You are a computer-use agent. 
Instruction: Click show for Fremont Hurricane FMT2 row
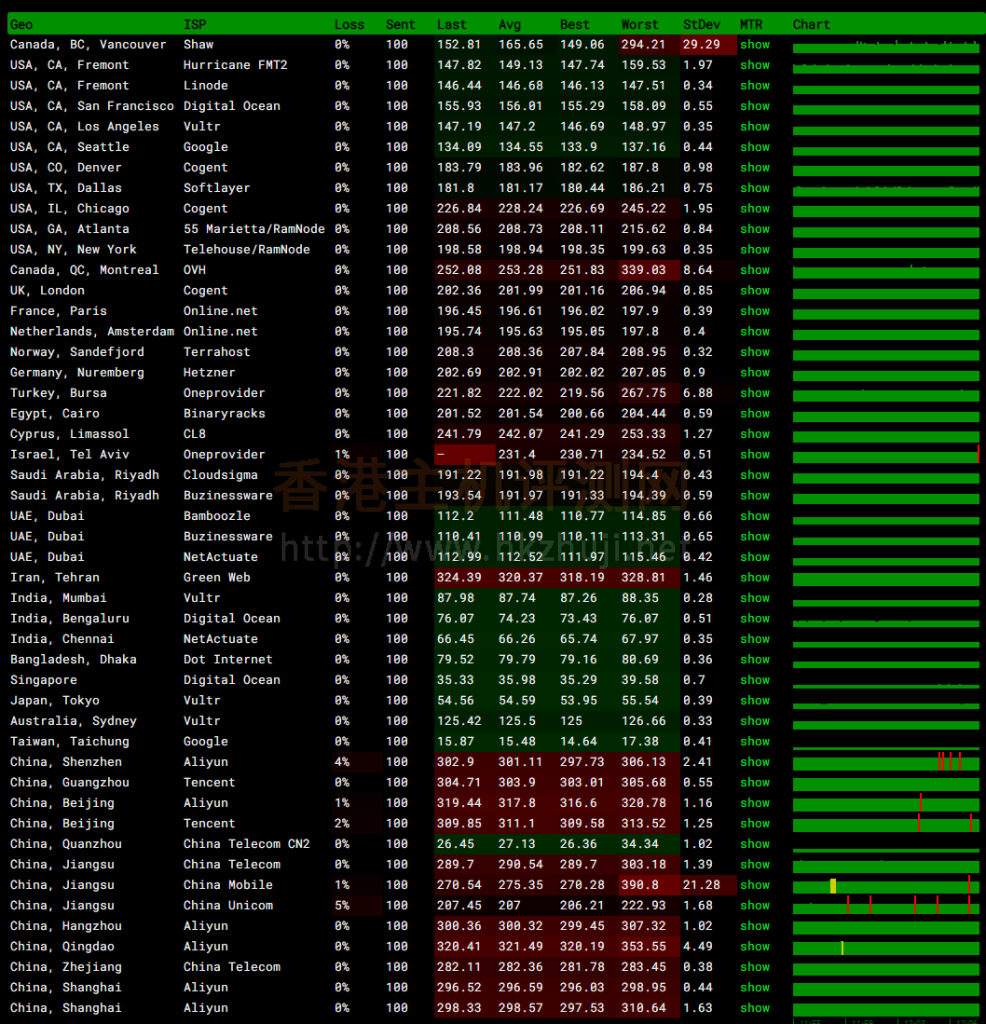(x=755, y=65)
